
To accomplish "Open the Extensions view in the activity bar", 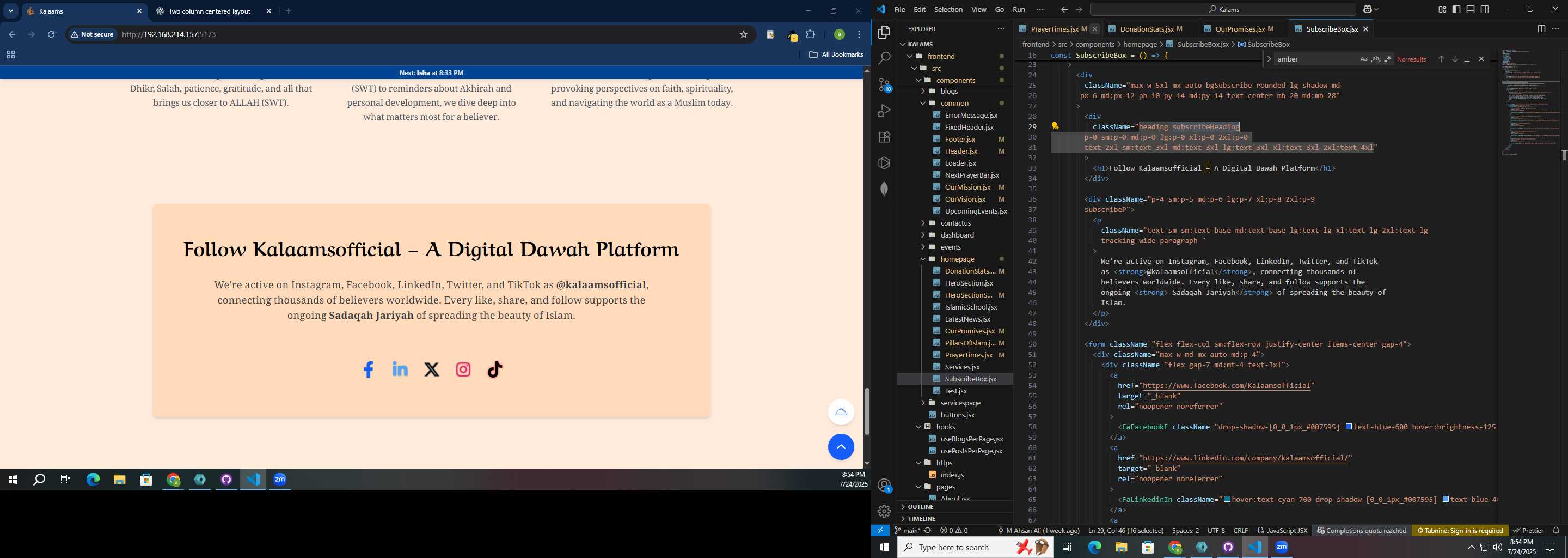I will coord(884,137).
